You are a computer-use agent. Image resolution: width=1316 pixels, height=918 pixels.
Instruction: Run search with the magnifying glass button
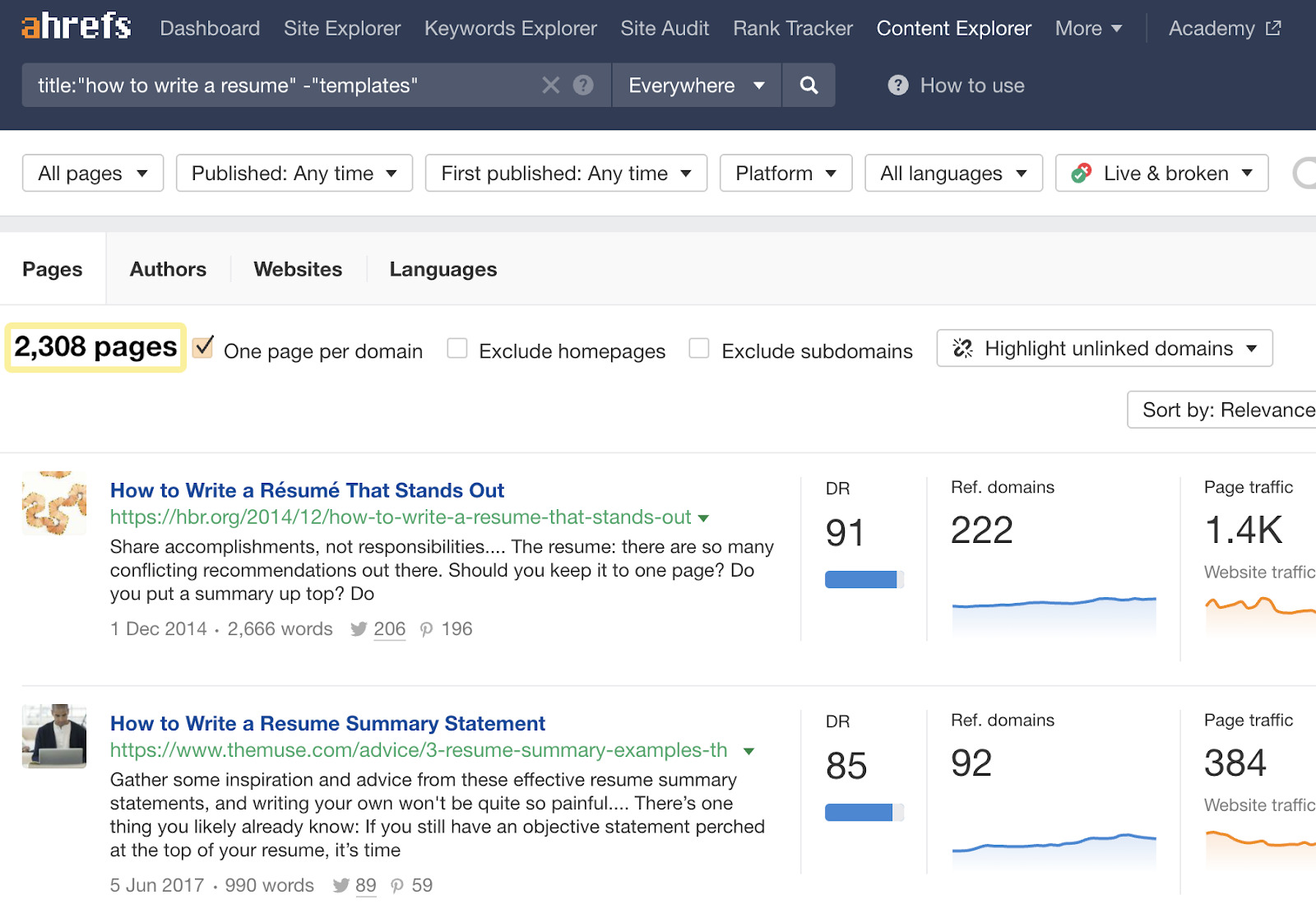[x=809, y=86]
